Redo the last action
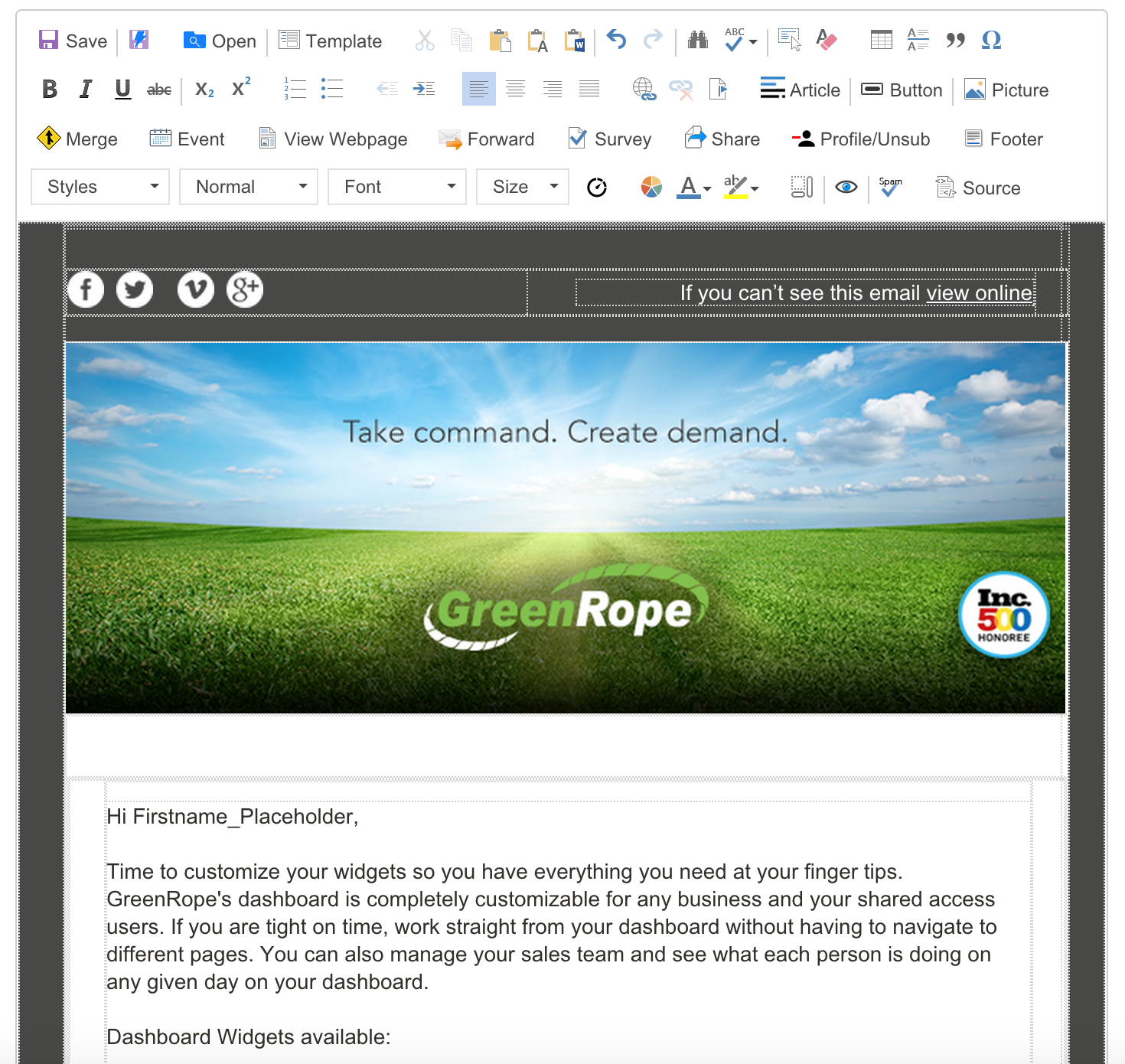 [x=653, y=40]
